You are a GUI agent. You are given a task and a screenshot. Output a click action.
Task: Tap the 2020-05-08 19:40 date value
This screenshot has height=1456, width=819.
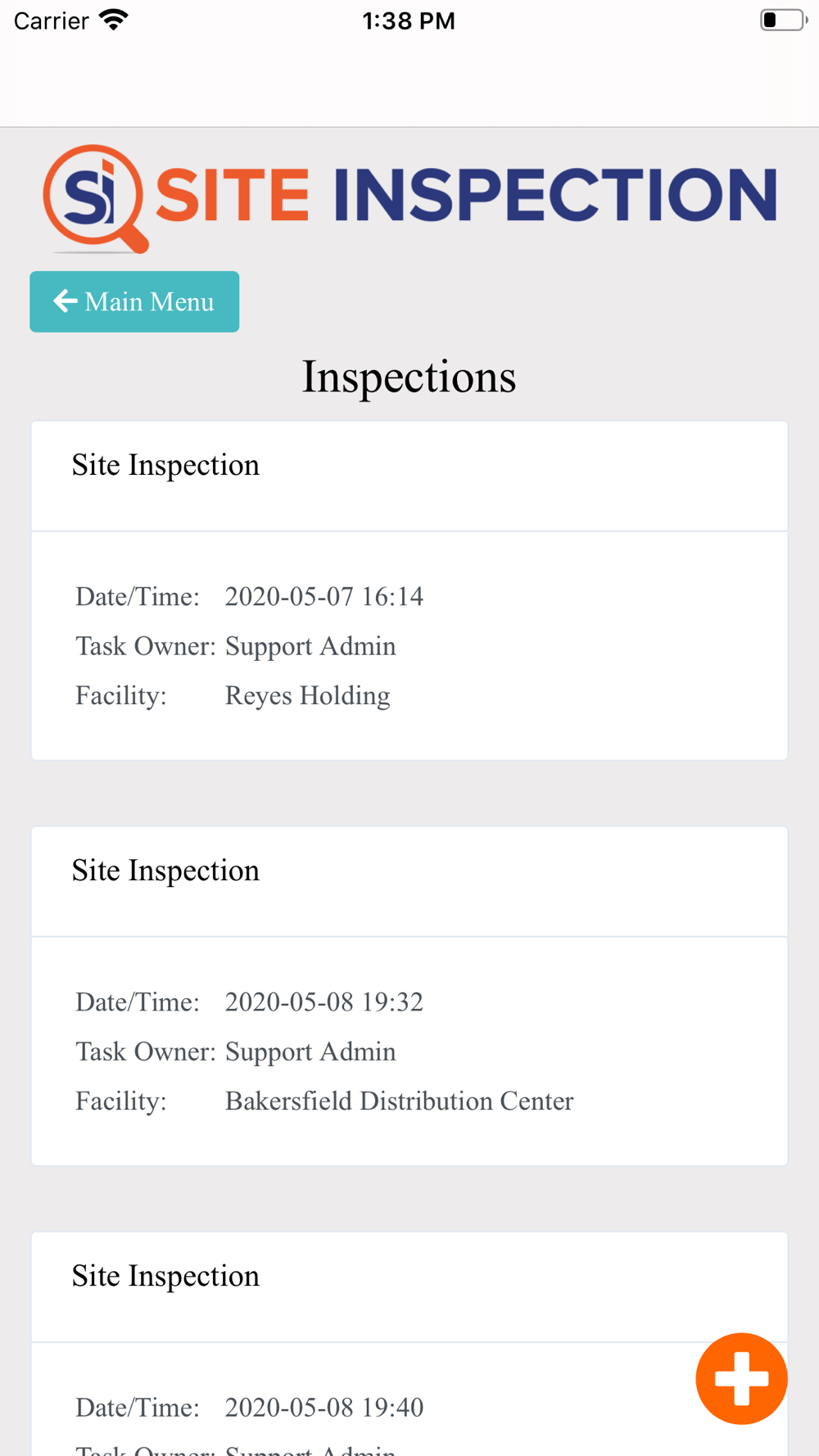pos(324,1407)
